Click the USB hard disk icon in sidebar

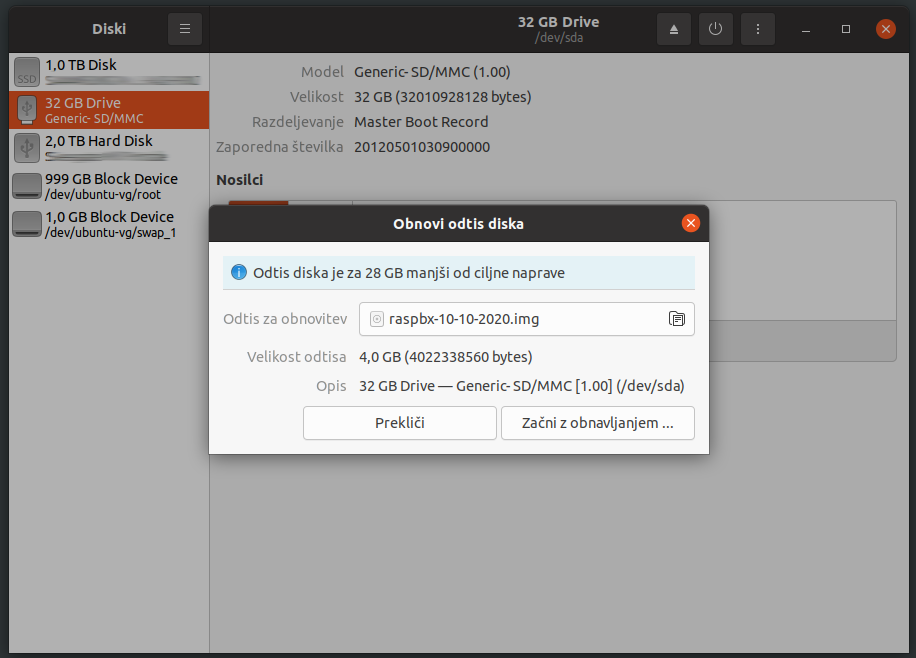[26, 148]
